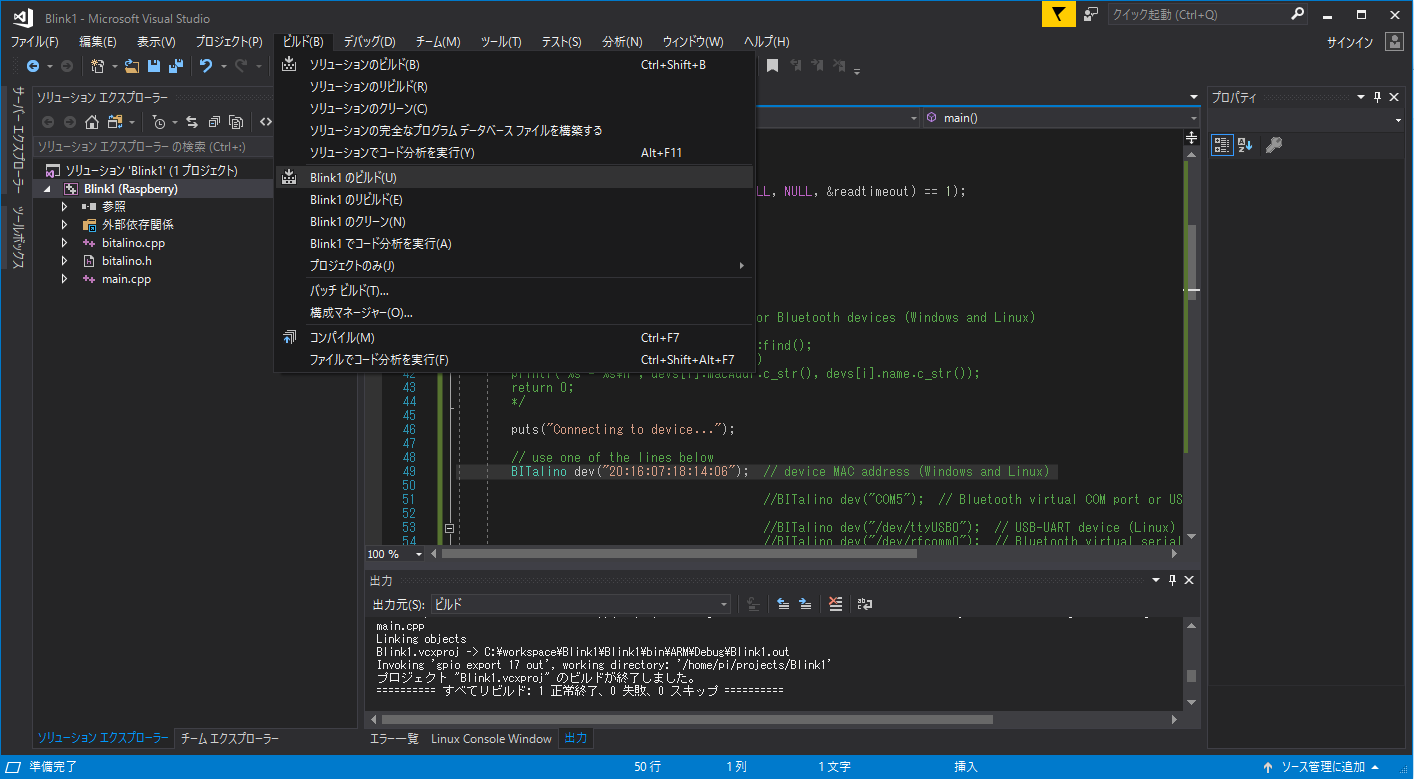1414x779 pixels.
Task: Save the current file with the floppy icon
Action: pos(154,66)
